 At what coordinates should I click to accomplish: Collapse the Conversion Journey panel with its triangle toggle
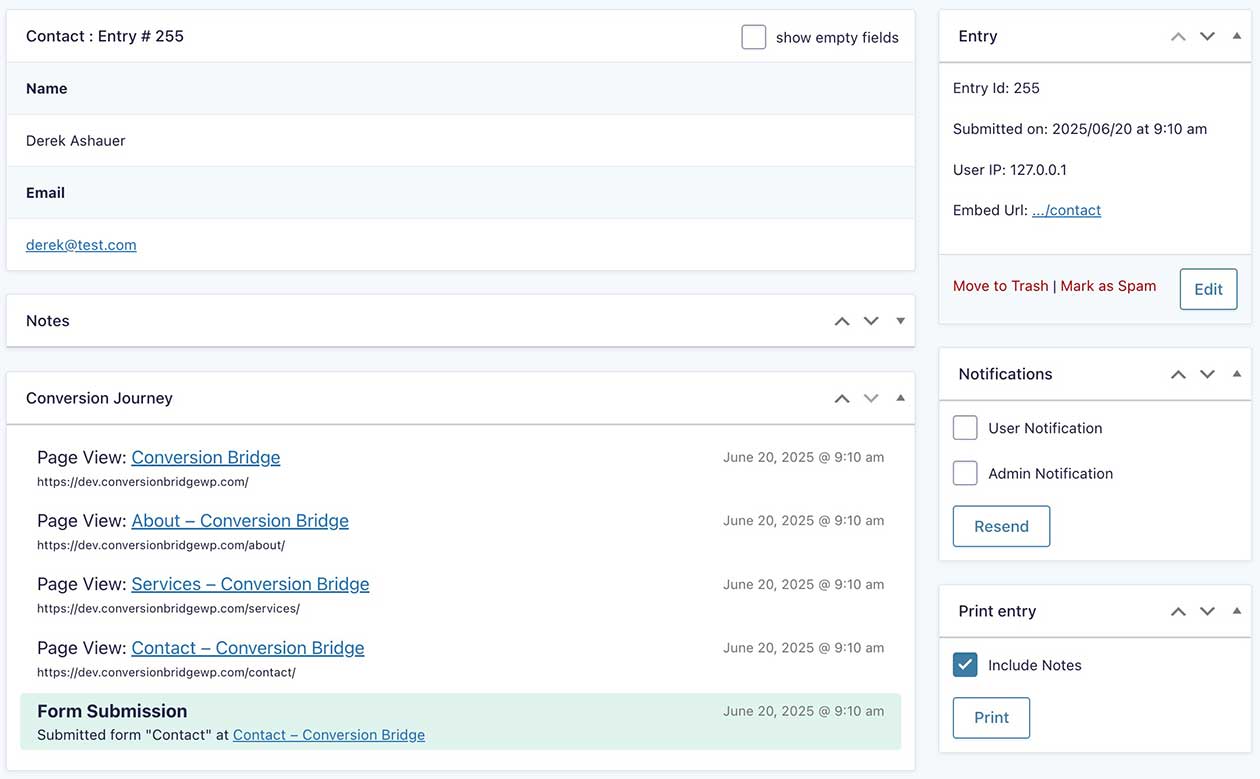(x=900, y=397)
